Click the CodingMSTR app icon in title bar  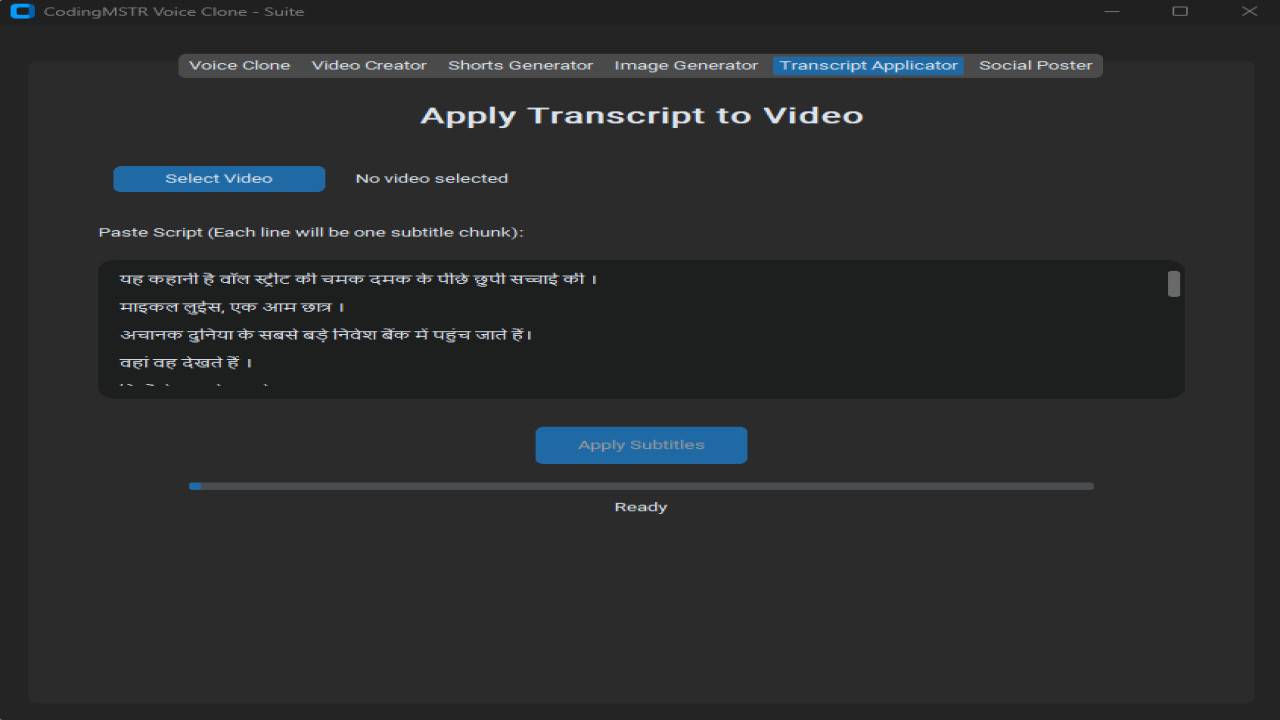22,12
